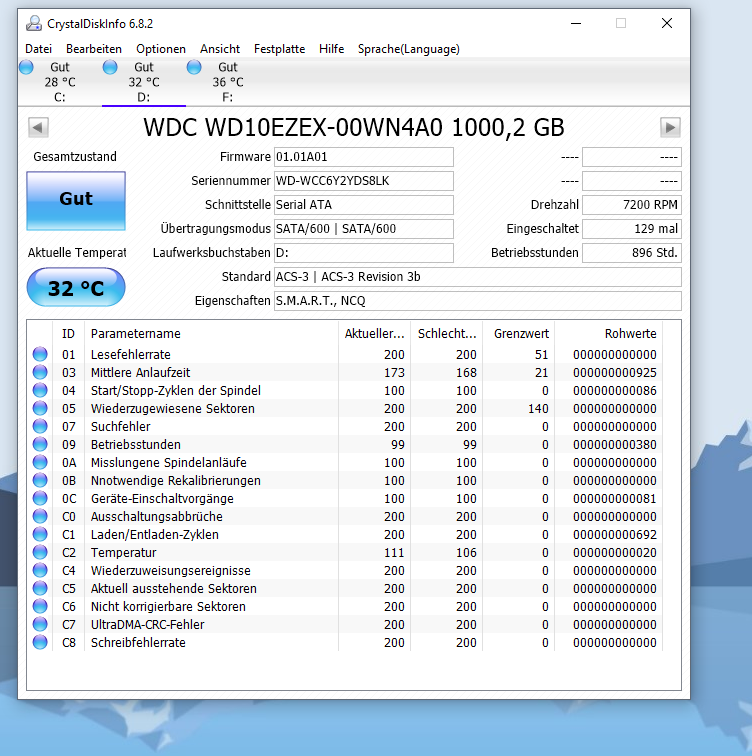Click the WDC WD10EZEX-00WN4A0 disk title
The image size is (752, 756).
tap(354, 128)
